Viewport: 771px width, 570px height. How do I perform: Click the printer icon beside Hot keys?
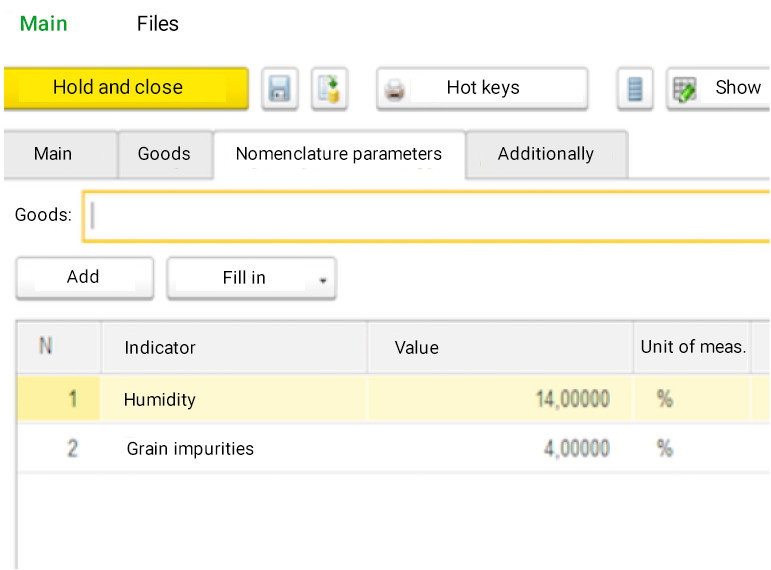(x=394, y=90)
